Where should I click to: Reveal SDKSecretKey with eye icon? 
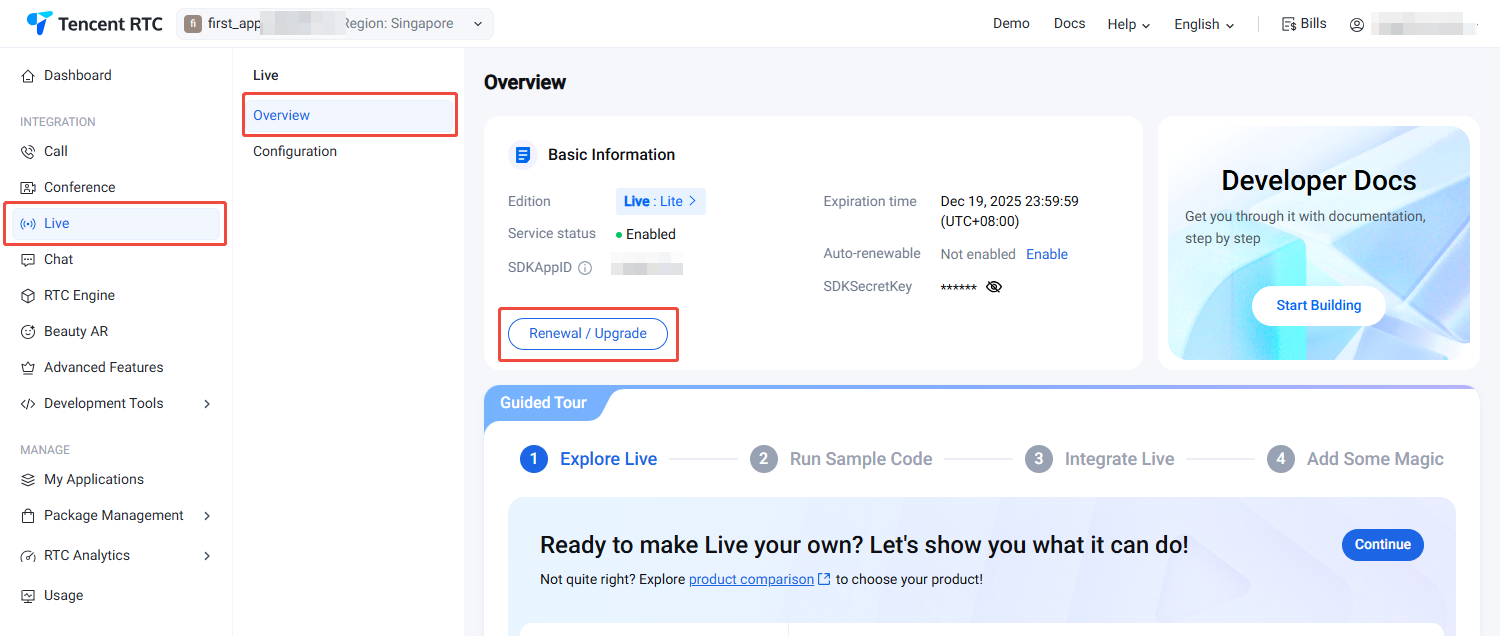click(x=993, y=286)
